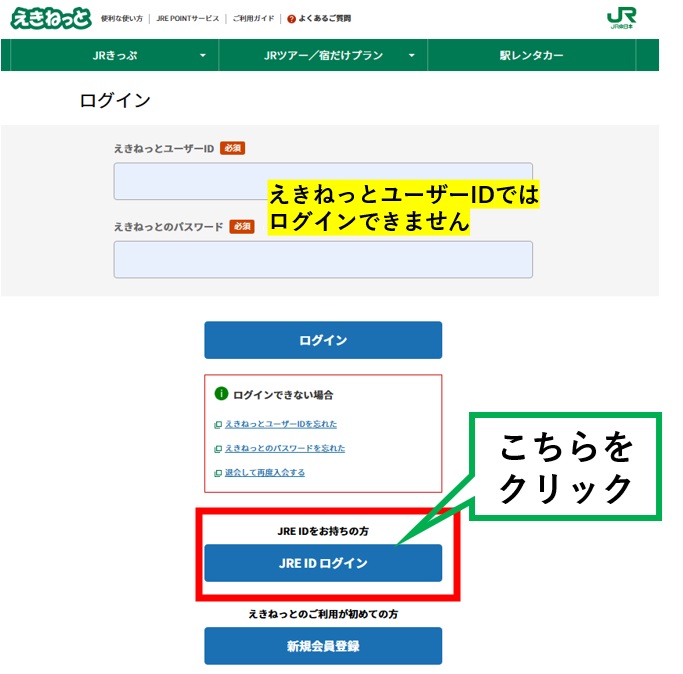Click the green info icon by ログインできない場合
This screenshot has width=683, height=674.
point(222,394)
